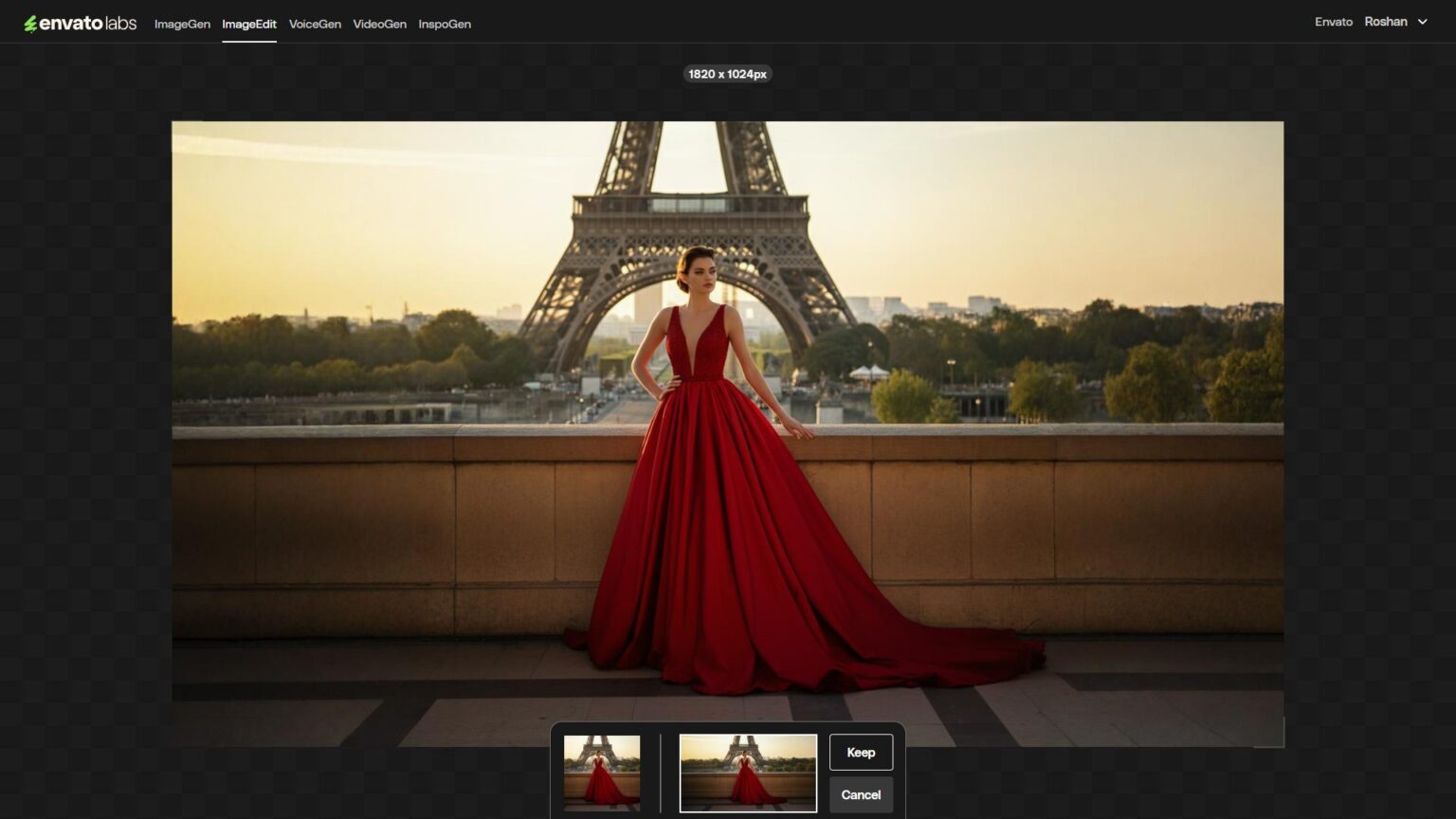This screenshot has height=819, width=1456.
Task: Expand the Roshan account dropdown
Action: point(1396,21)
